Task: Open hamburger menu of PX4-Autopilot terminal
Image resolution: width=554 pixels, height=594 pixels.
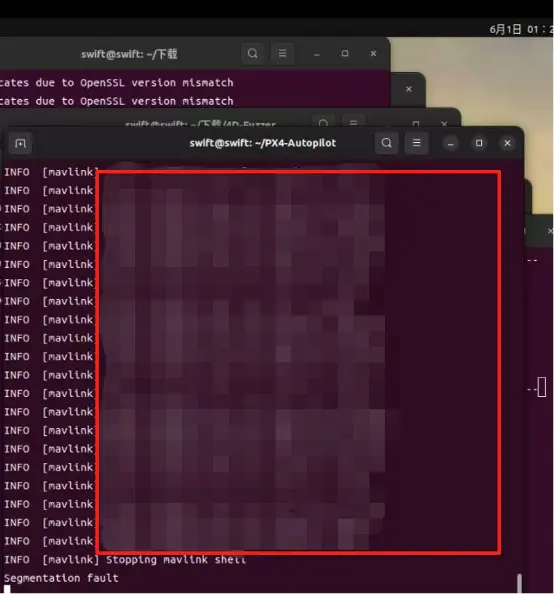Action: tap(416, 143)
